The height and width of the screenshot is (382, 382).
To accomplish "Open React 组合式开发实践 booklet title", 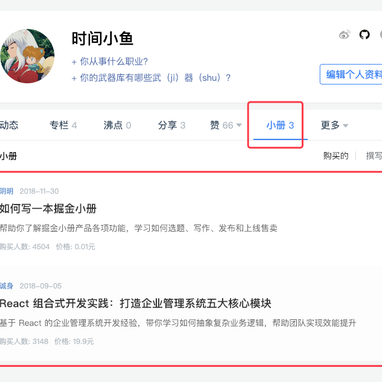I will pyautogui.click(x=135, y=303).
